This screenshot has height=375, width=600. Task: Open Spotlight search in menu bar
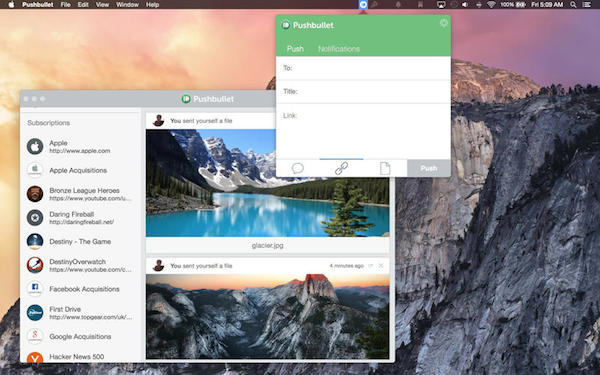573,5
